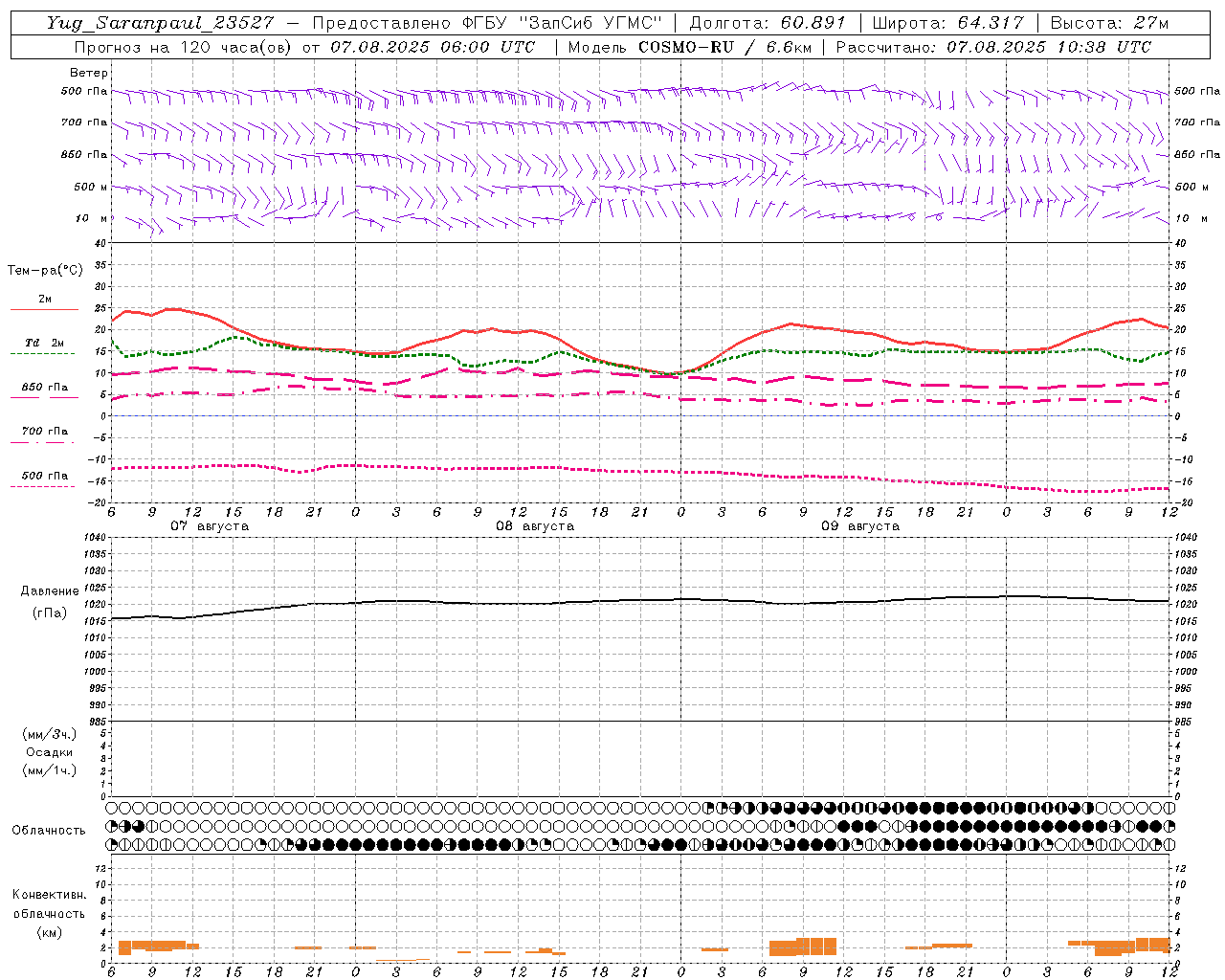The width and height of the screenshot is (1225, 980).
Task: Click the 'Td 2м' dew point legend entry
Action: pyautogui.click(x=44, y=343)
